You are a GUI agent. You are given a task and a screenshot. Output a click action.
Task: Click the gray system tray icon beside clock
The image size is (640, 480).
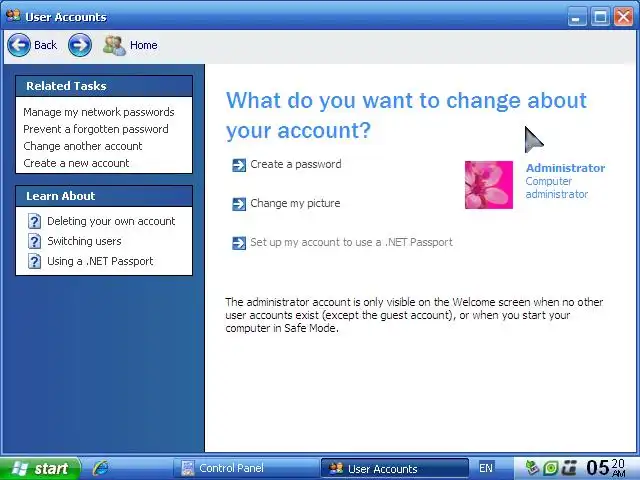click(569, 468)
